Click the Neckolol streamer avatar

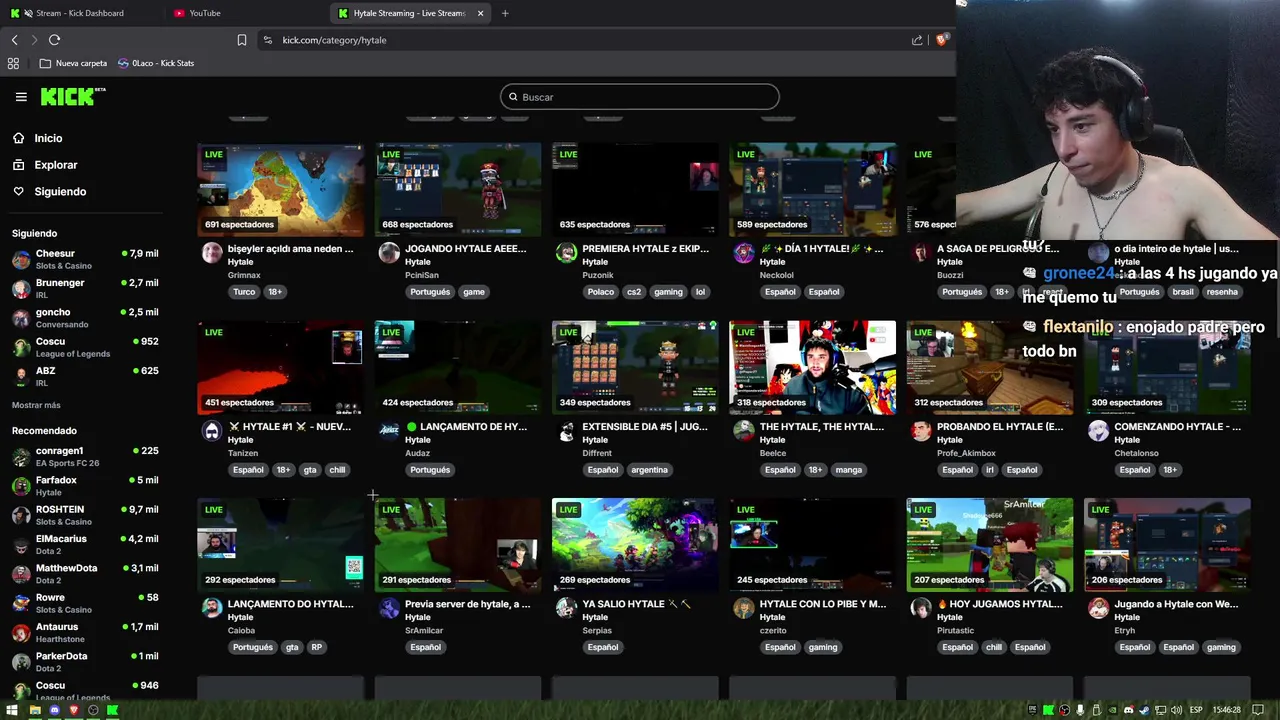pyautogui.click(x=743, y=253)
